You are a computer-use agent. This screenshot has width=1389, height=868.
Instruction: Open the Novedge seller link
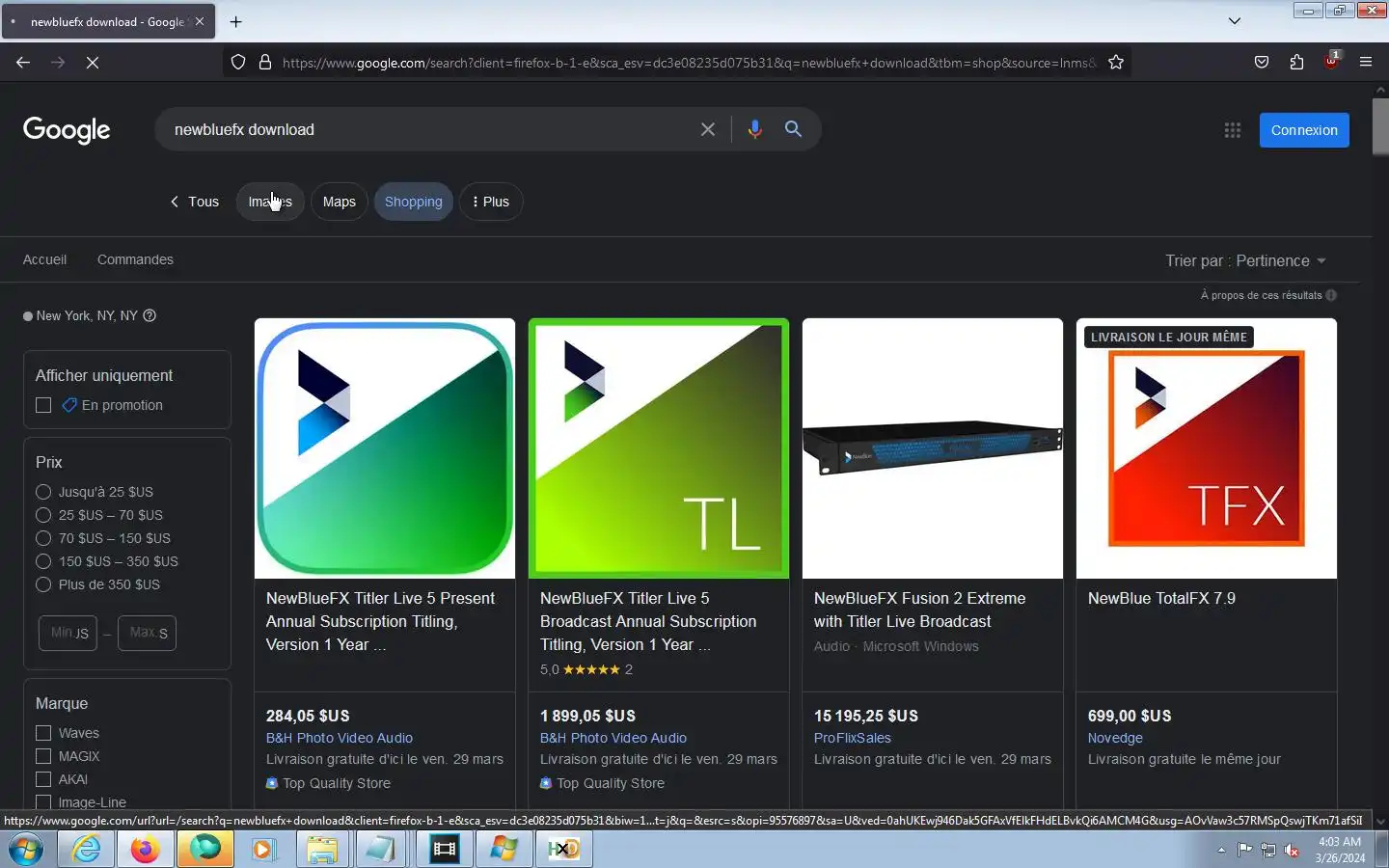click(1115, 738)
